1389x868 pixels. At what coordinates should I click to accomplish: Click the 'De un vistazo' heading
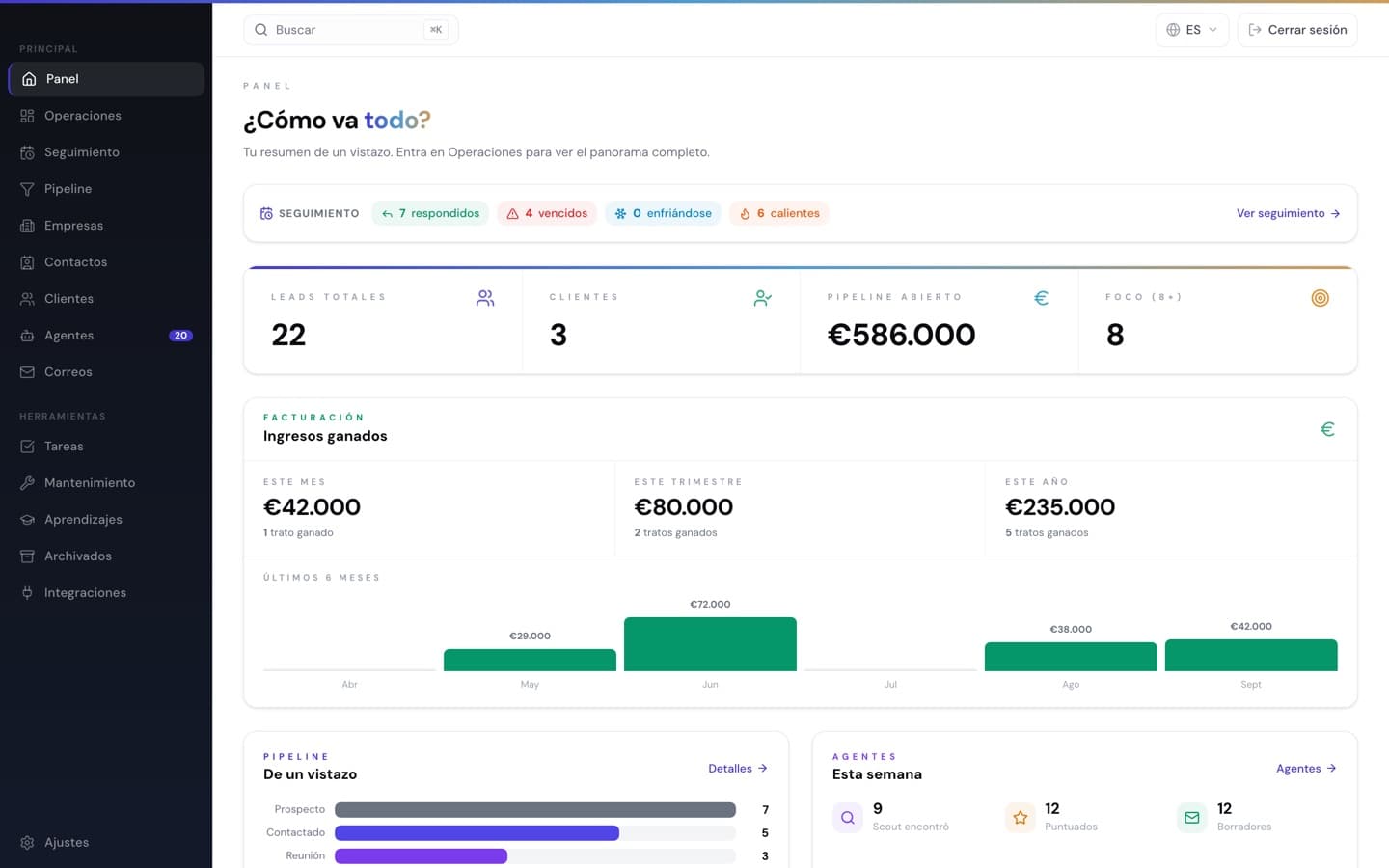click(x=310, y=774)
